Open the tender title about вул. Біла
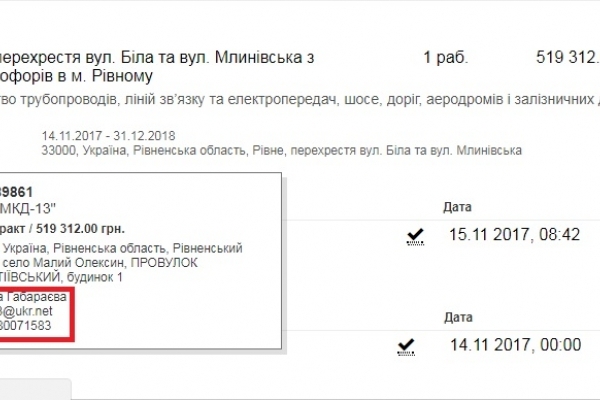 click(x=160, y=68)
